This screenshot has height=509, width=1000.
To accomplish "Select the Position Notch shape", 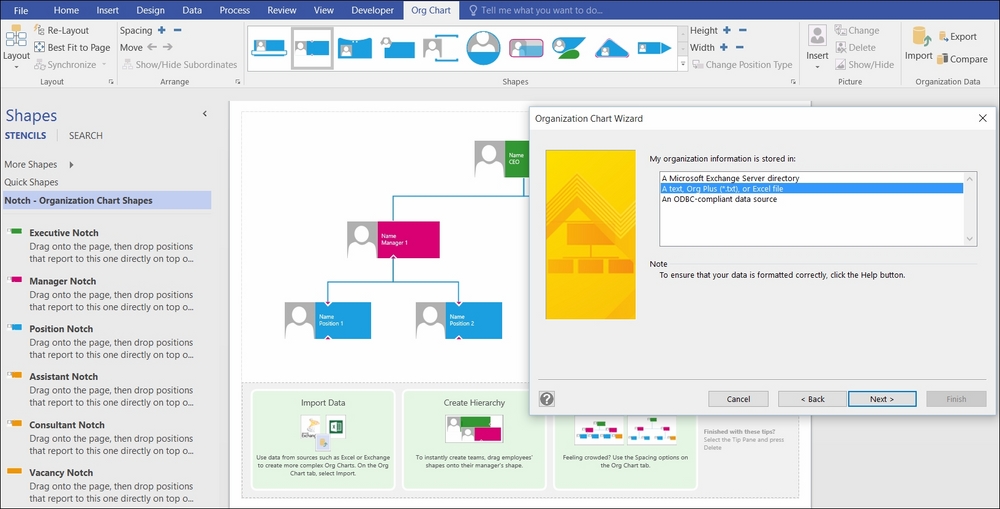I will 101,341.
